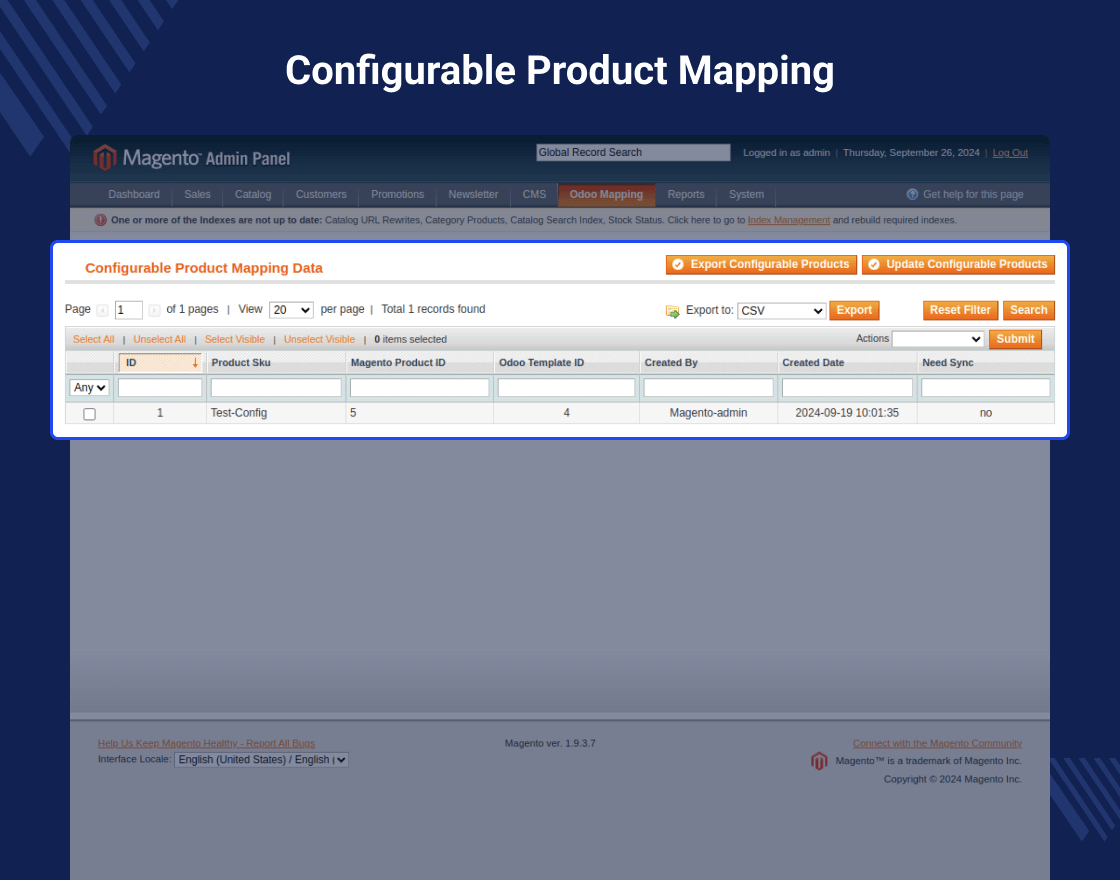Sort by Odoo Template ID column header

[x=541, y=363]
